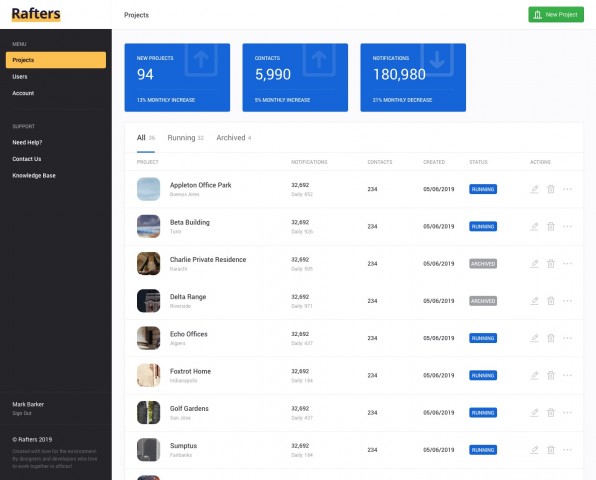The width and height of the screenshot is (596, 480).
Task: Click trash icon for Echo Offices row
Action: click(551, 338)
